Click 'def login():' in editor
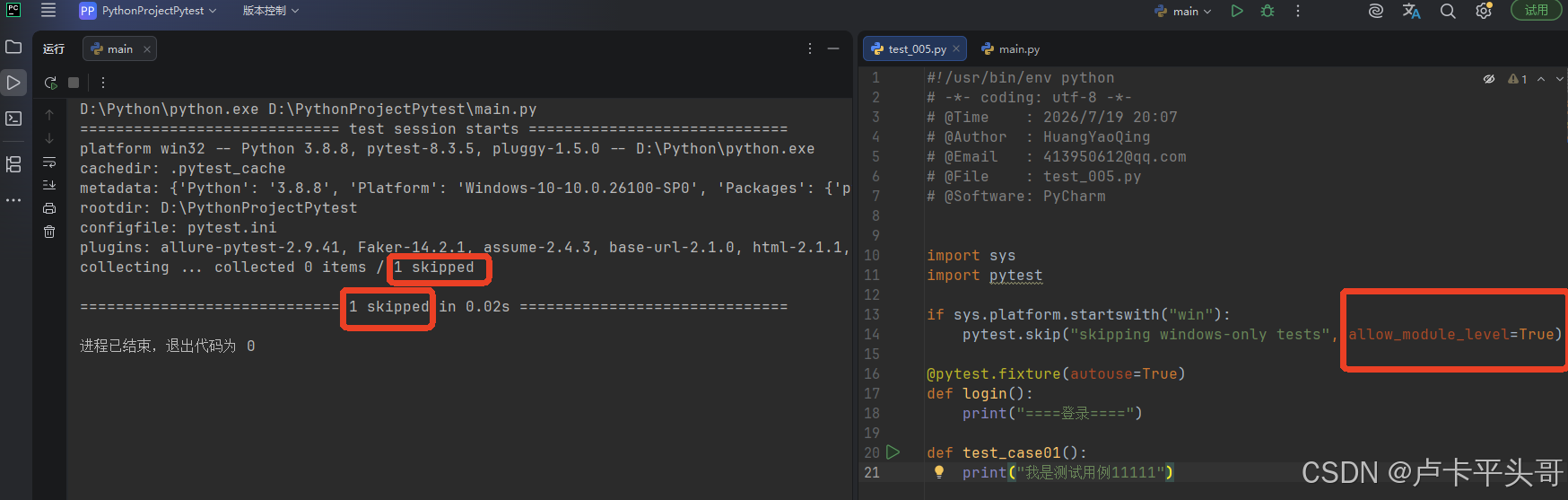Image resolution: width=1568 pixels, height=500 pixels. point(980,394)
